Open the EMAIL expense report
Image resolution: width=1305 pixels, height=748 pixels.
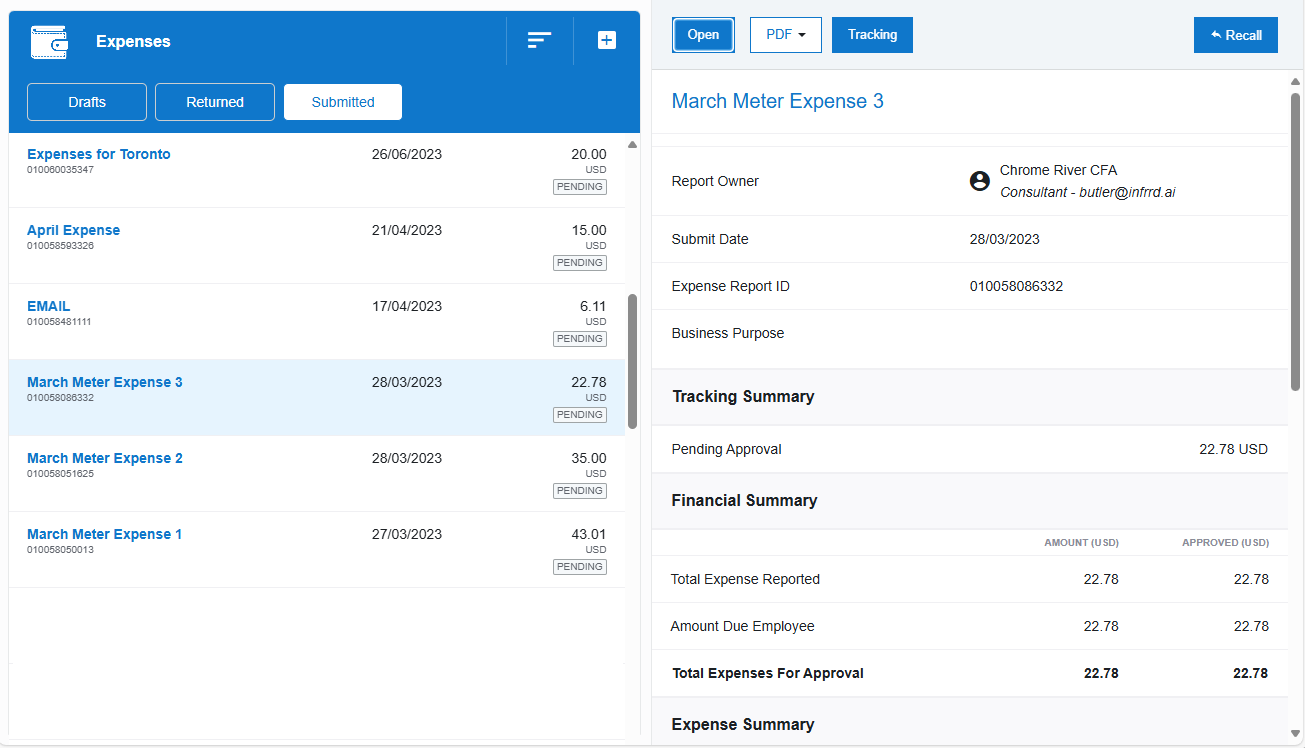click(49, 306)
